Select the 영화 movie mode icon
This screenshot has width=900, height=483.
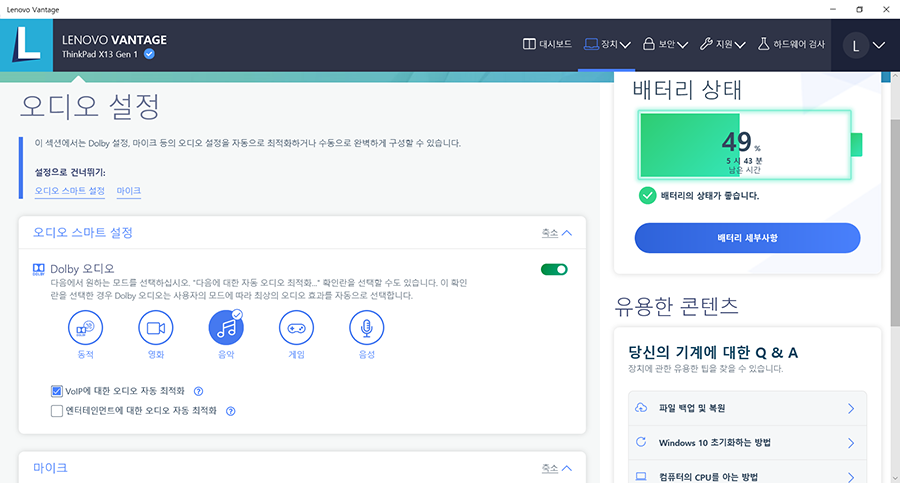click(156, 328)
